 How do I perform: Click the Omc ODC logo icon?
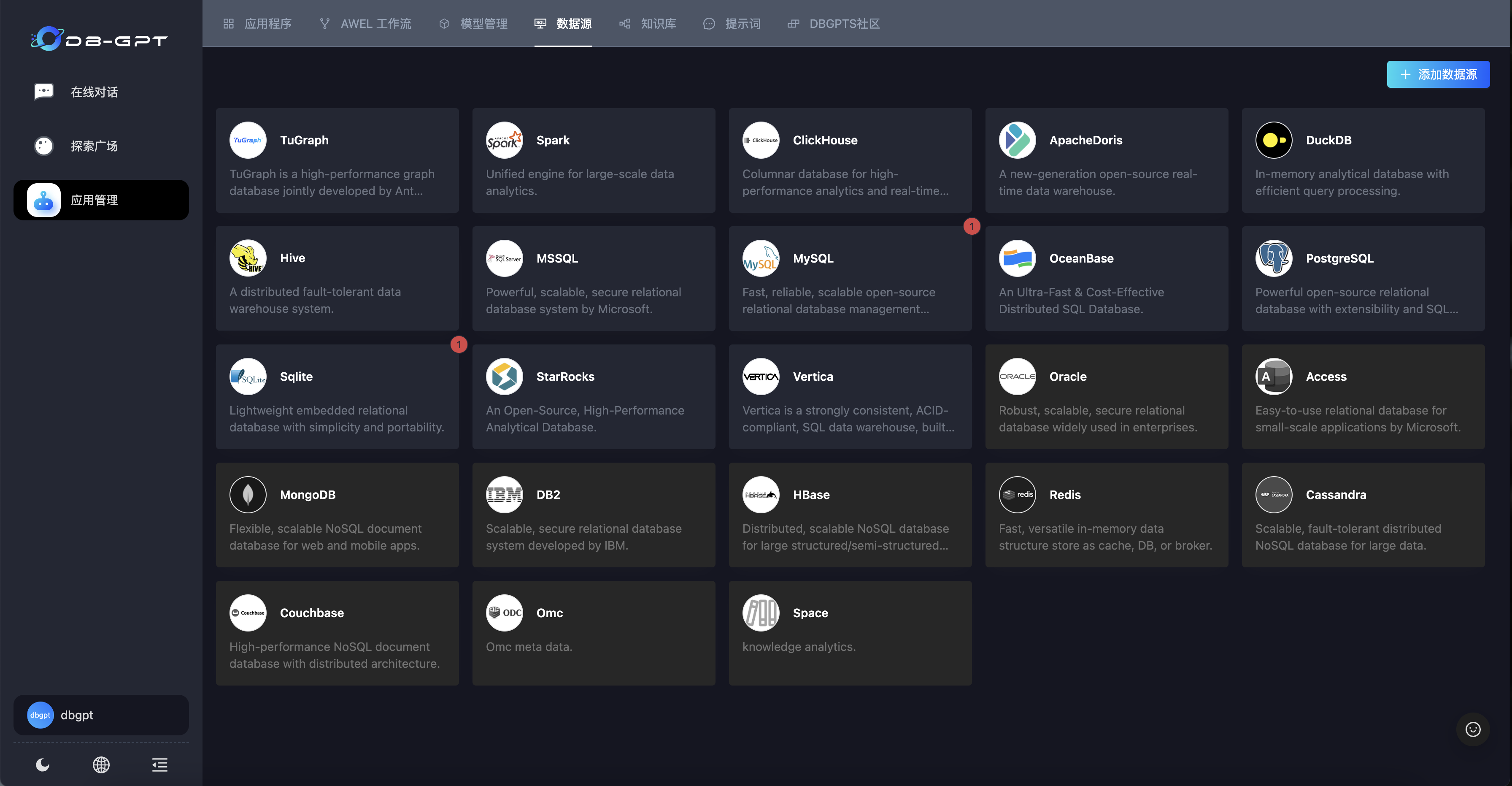[x=504, y=613]
